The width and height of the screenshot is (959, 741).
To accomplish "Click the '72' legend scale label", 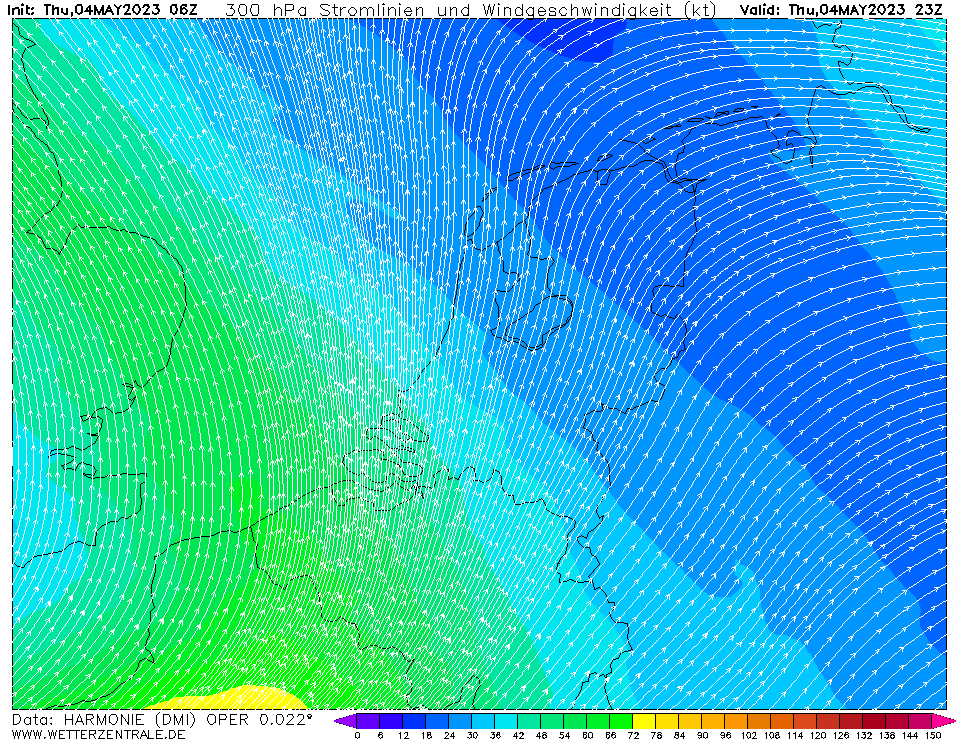I will coord(634,735).
